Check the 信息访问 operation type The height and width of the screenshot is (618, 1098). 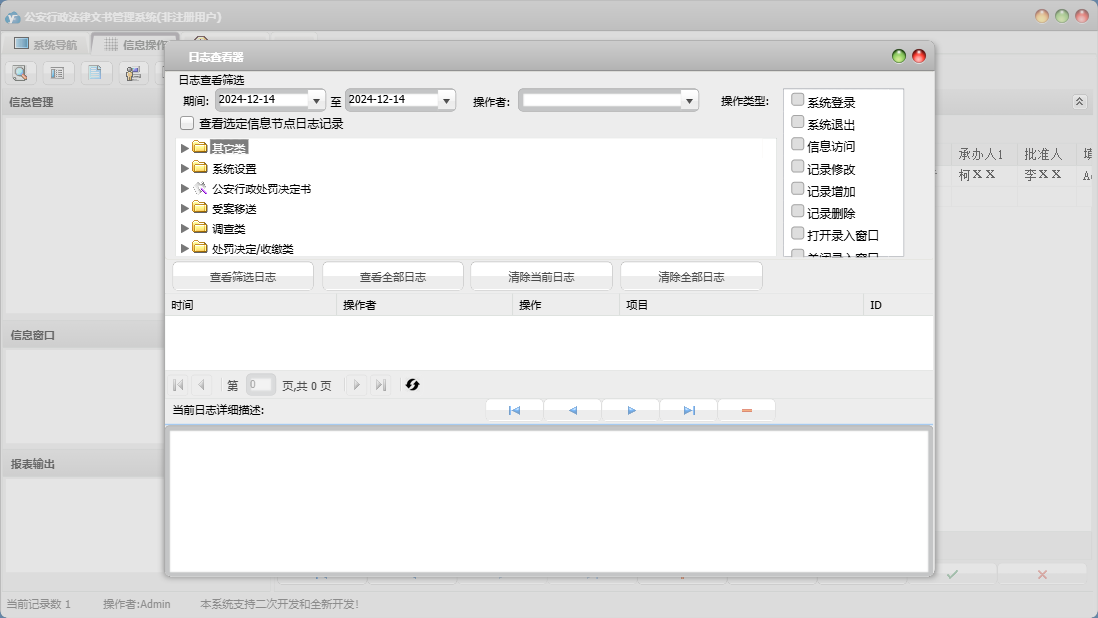coord(798,144)
